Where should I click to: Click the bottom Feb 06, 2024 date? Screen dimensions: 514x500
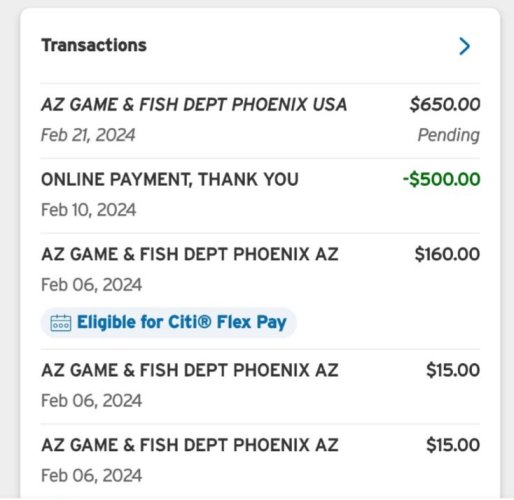pos(91,475)
